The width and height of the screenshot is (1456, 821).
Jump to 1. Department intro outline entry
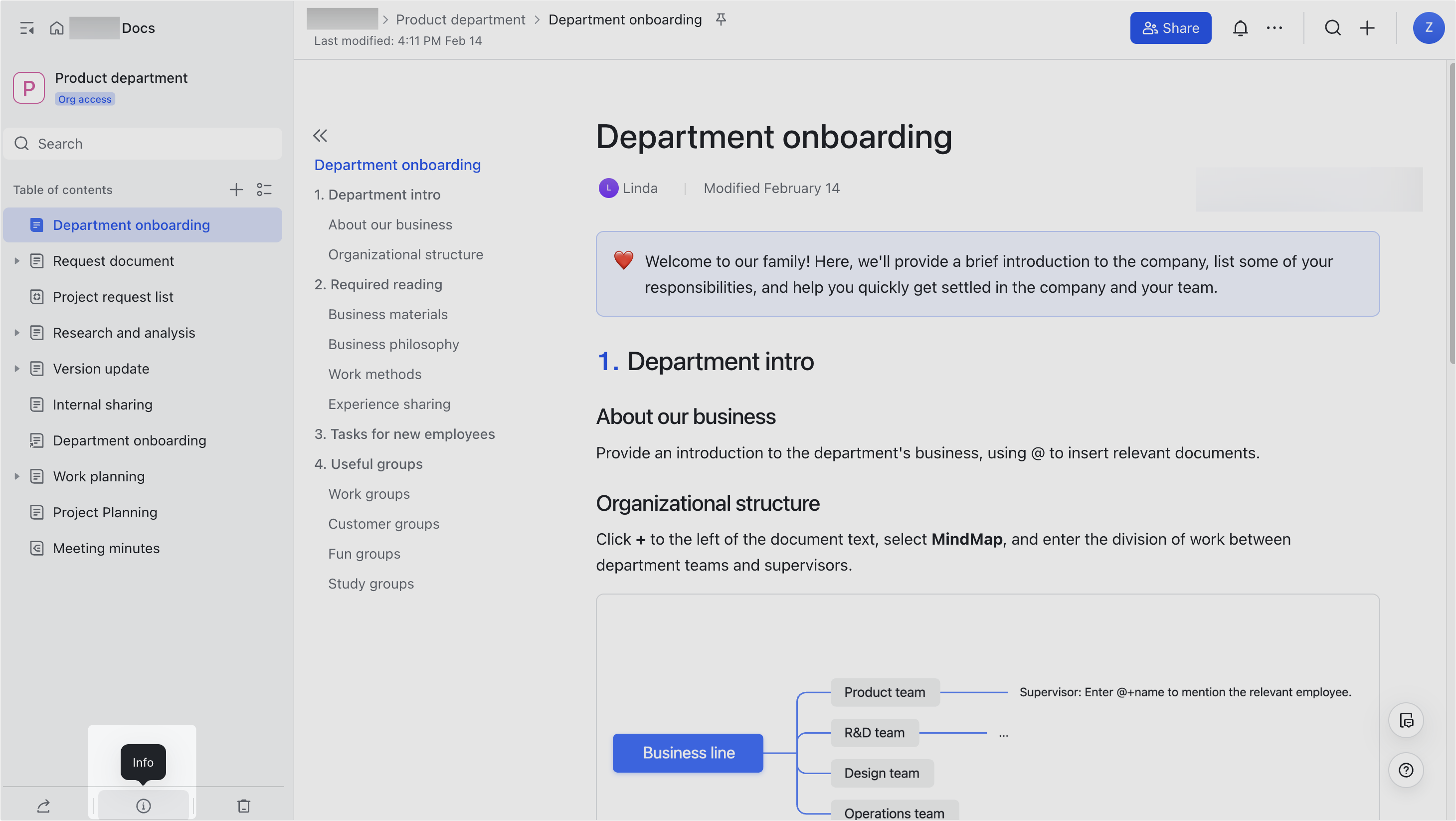pyautogui.click(x=377, y=195)
